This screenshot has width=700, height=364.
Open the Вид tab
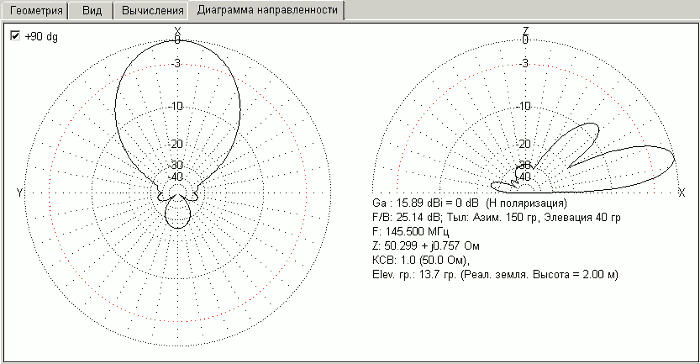click(x=91, y=10)
